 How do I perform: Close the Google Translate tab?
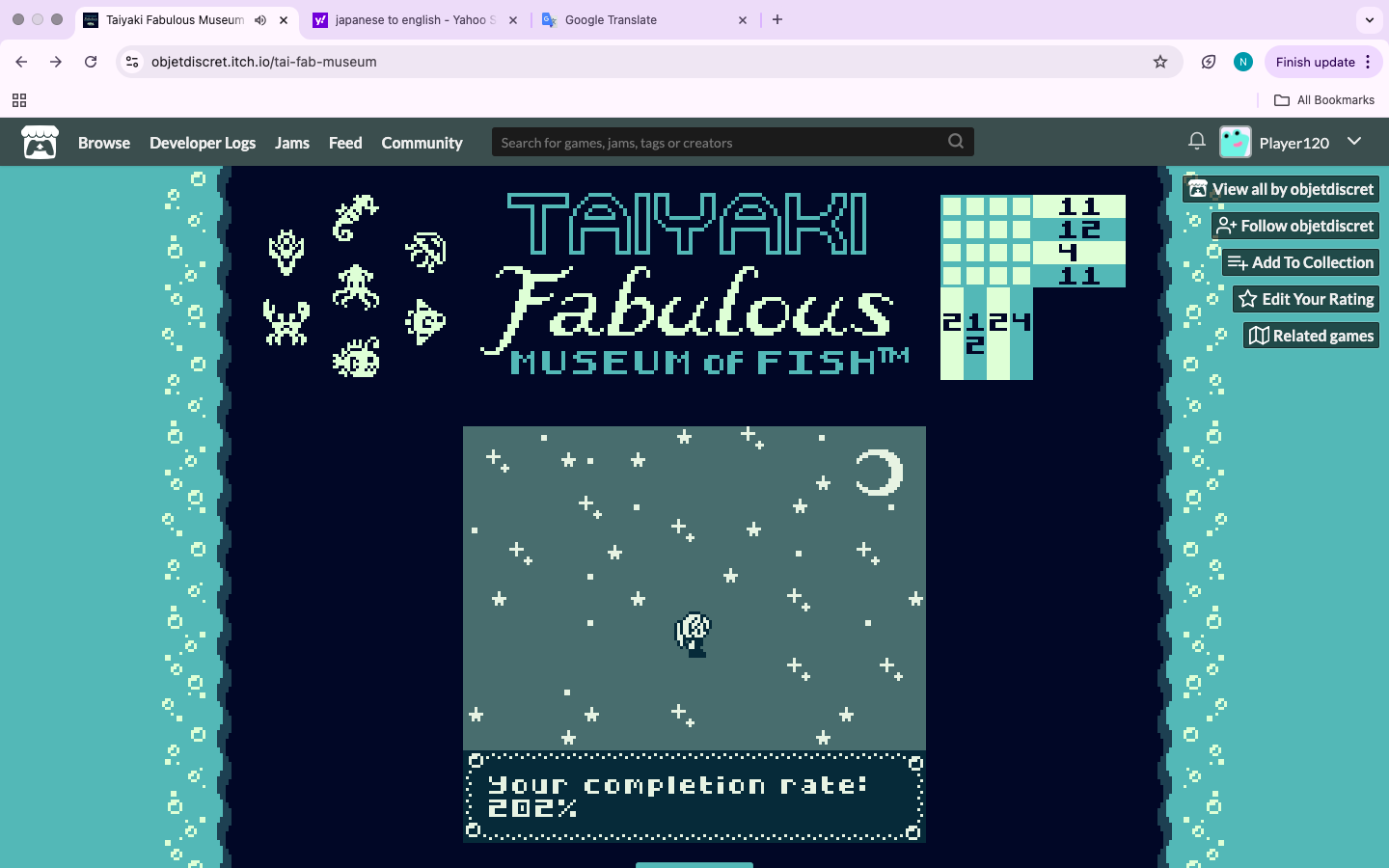coord(743,20)
